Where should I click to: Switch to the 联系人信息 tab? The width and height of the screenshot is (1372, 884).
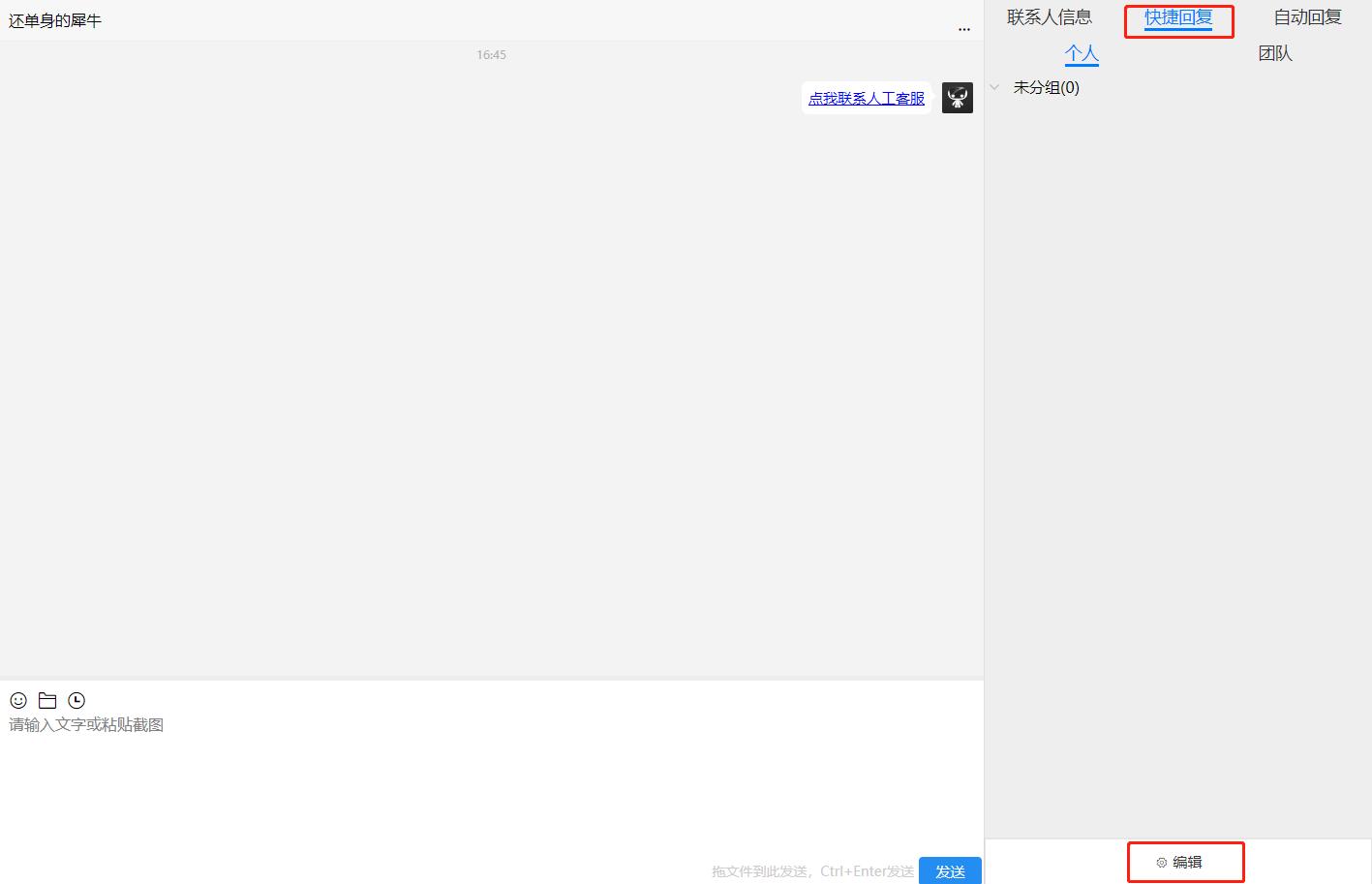click(1050, 17)
